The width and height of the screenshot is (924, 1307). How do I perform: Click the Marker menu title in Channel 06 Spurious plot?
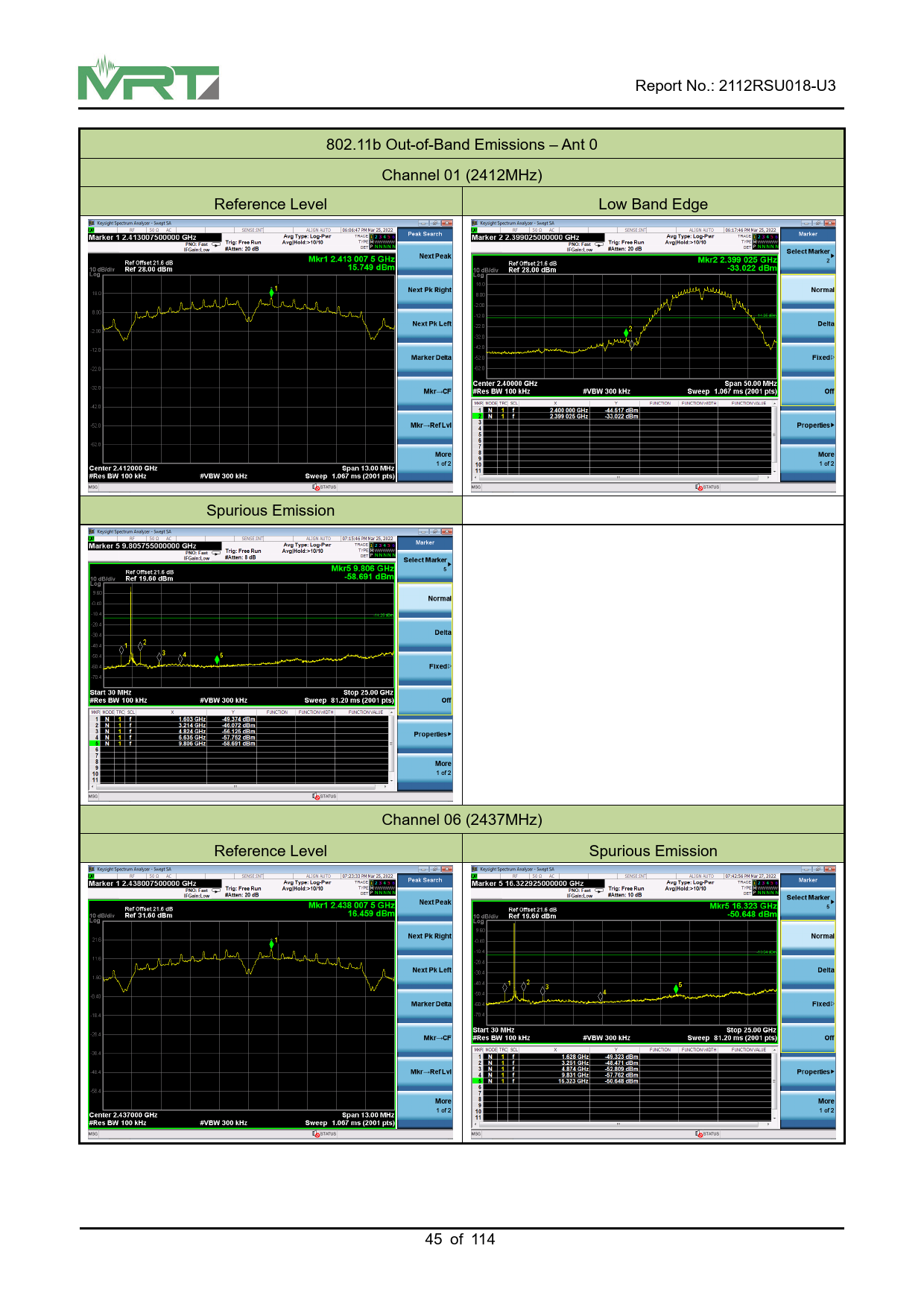click(808, 880)
